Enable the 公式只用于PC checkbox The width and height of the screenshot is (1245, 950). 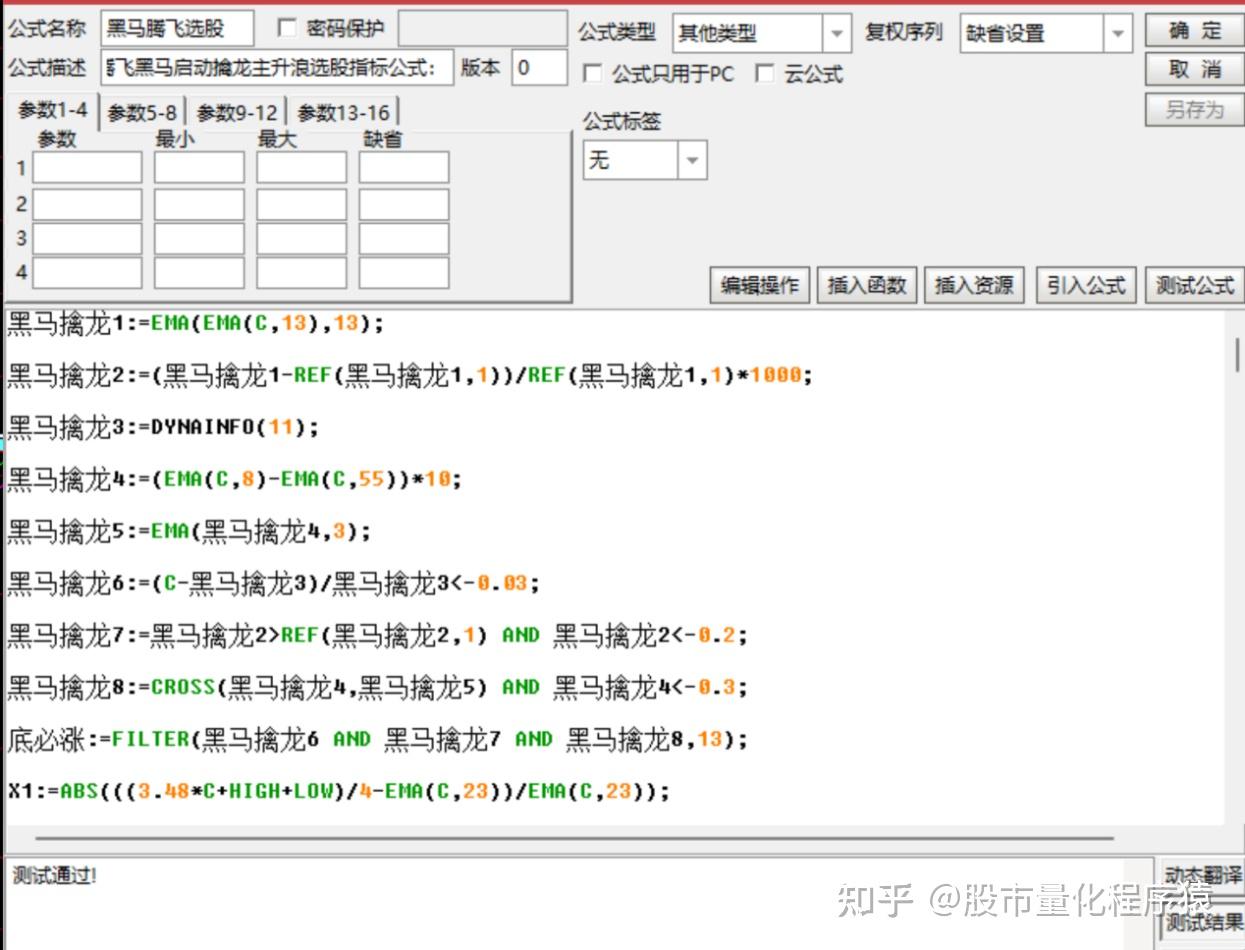click(x=593, y=74)
